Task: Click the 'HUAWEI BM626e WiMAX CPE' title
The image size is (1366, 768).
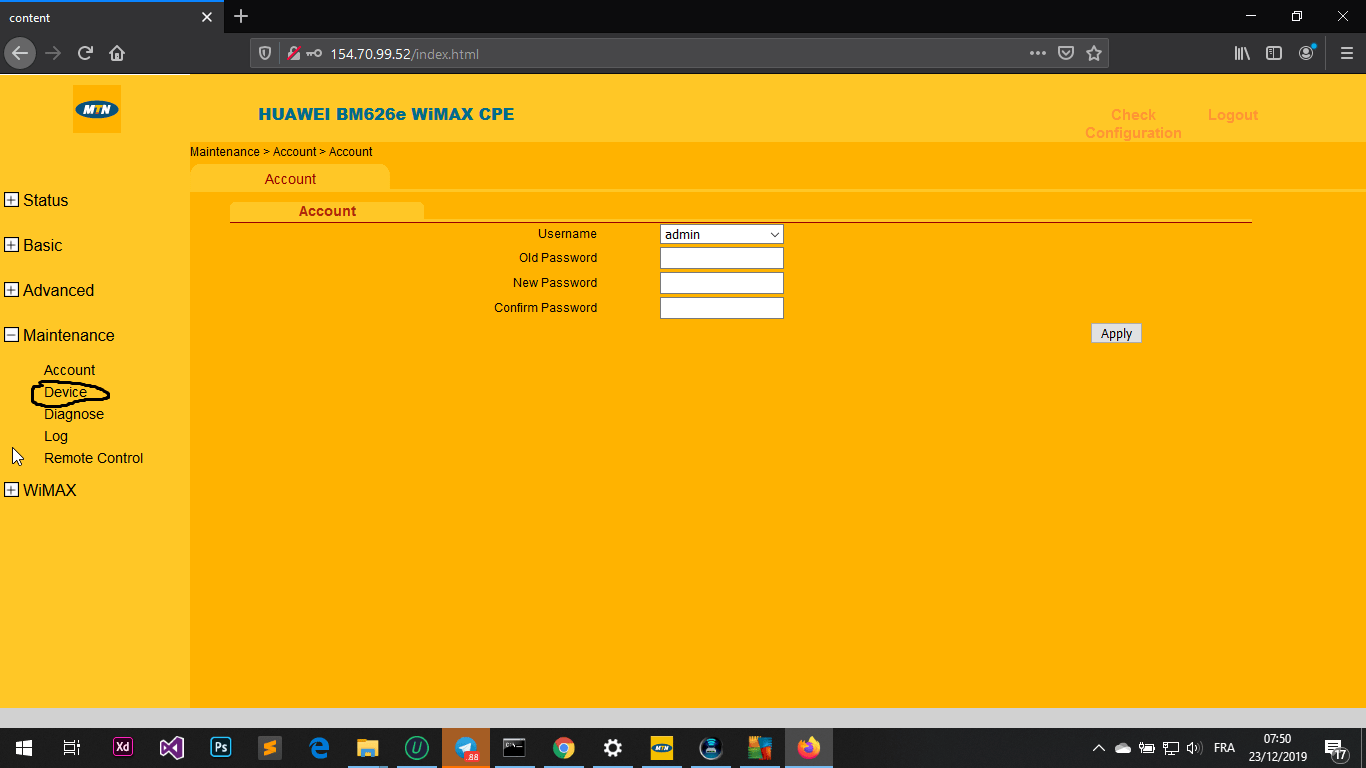Action: point(386,114)
